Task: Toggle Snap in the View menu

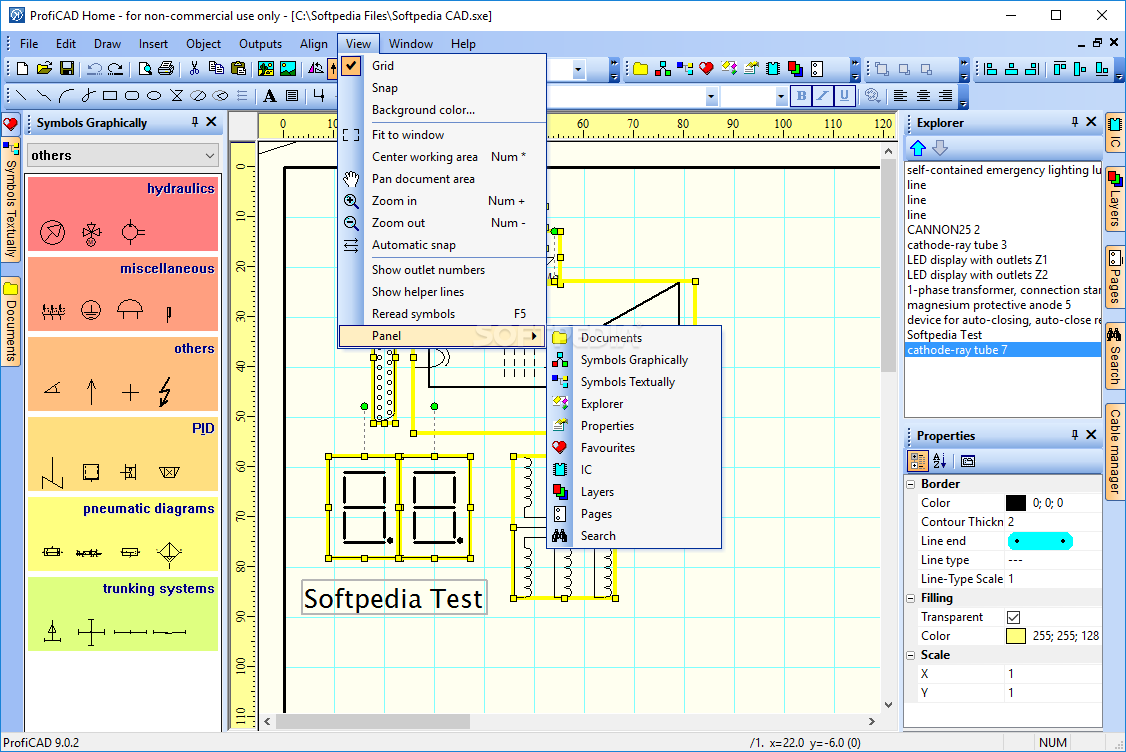Action: pos(441,88)
